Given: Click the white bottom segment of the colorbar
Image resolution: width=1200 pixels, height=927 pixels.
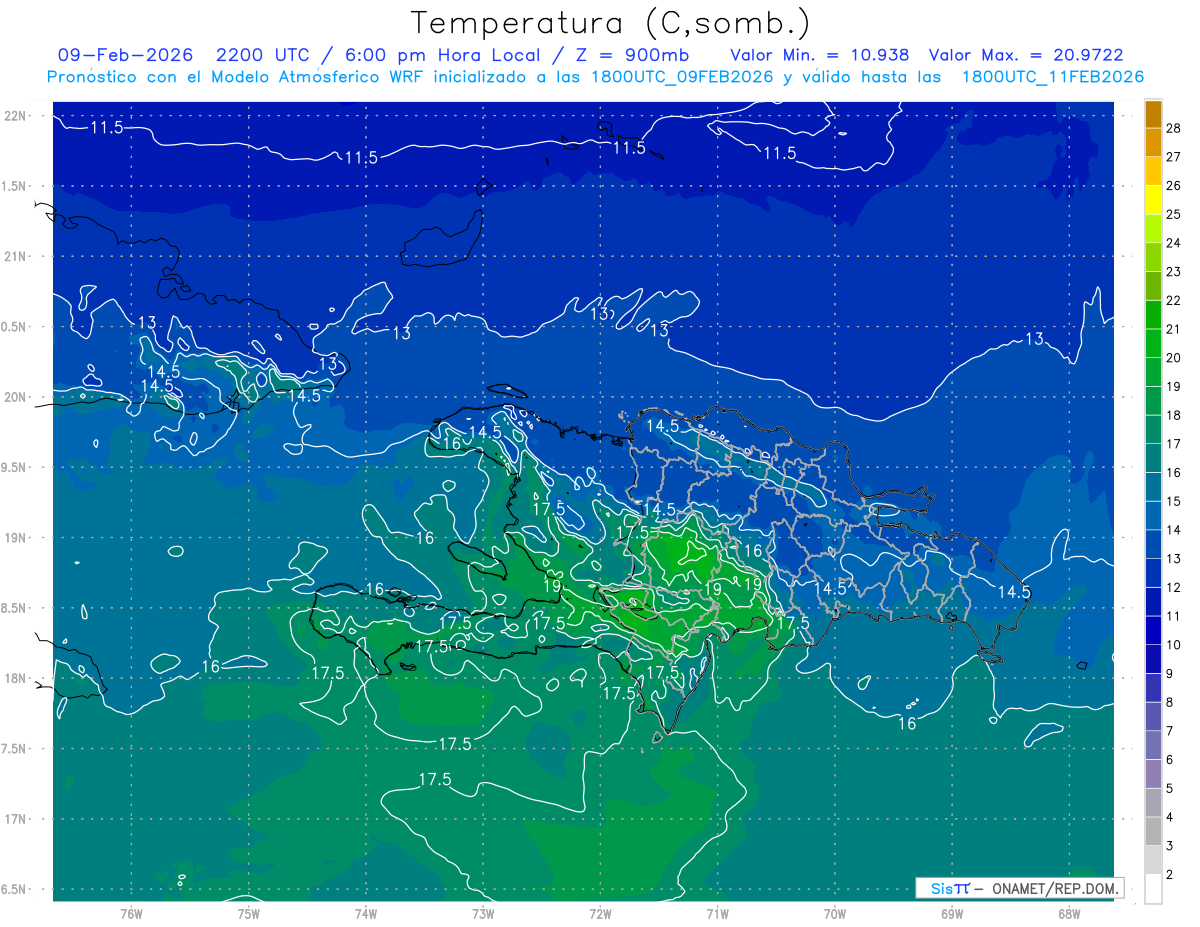Looking at the screenshot, I should [1153, 889].
